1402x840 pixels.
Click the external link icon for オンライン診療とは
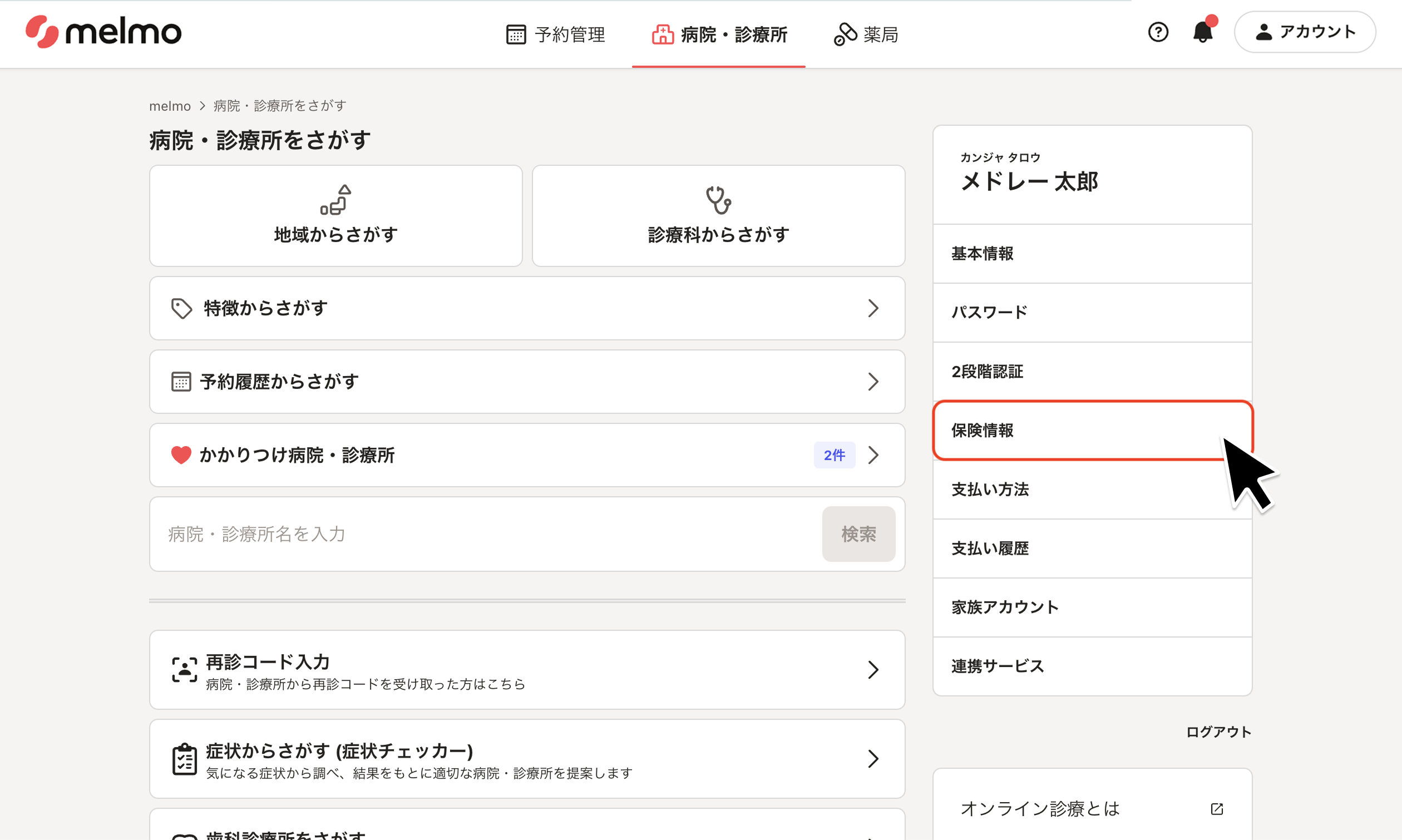pyautogui.click(x=1216, y=809)
